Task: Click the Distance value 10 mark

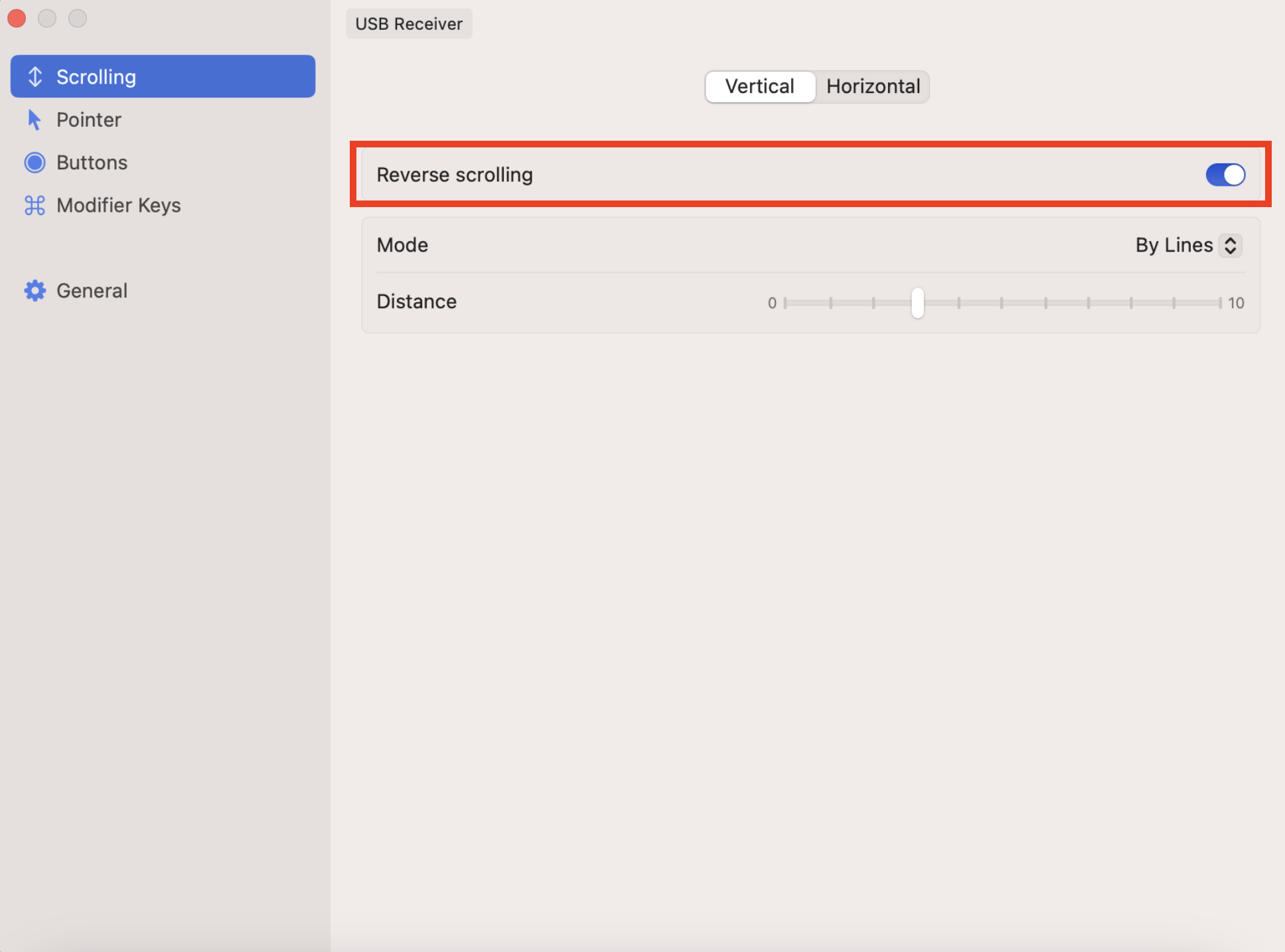Action: 1236,303
